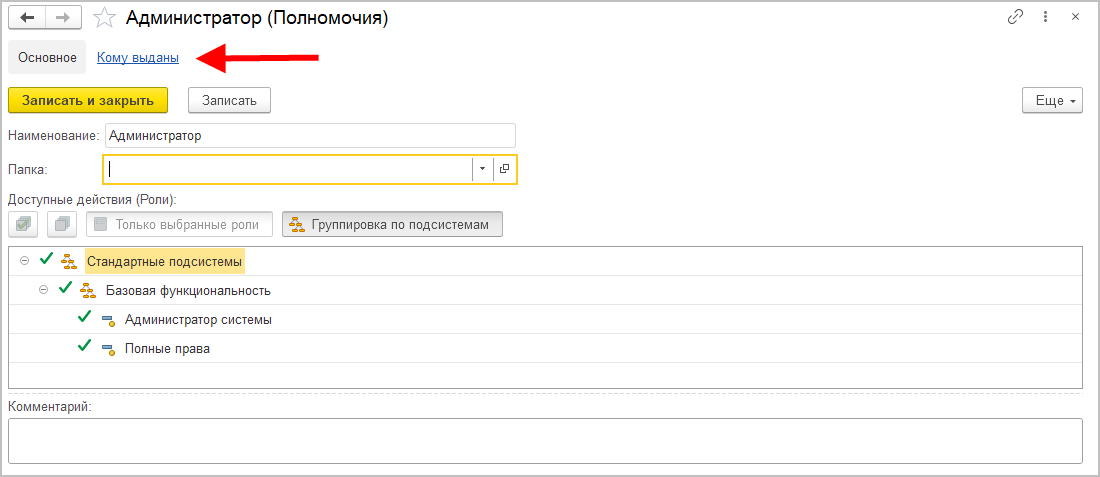Click the forward navigation arrow
Viewport: 1100px width, 477px height.
62,18
